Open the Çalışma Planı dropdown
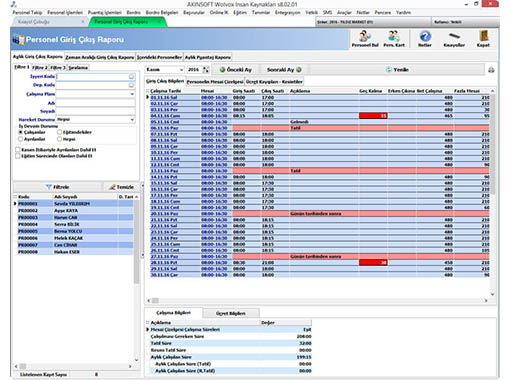This screenshot has height=380, width=510. point(132,94)
